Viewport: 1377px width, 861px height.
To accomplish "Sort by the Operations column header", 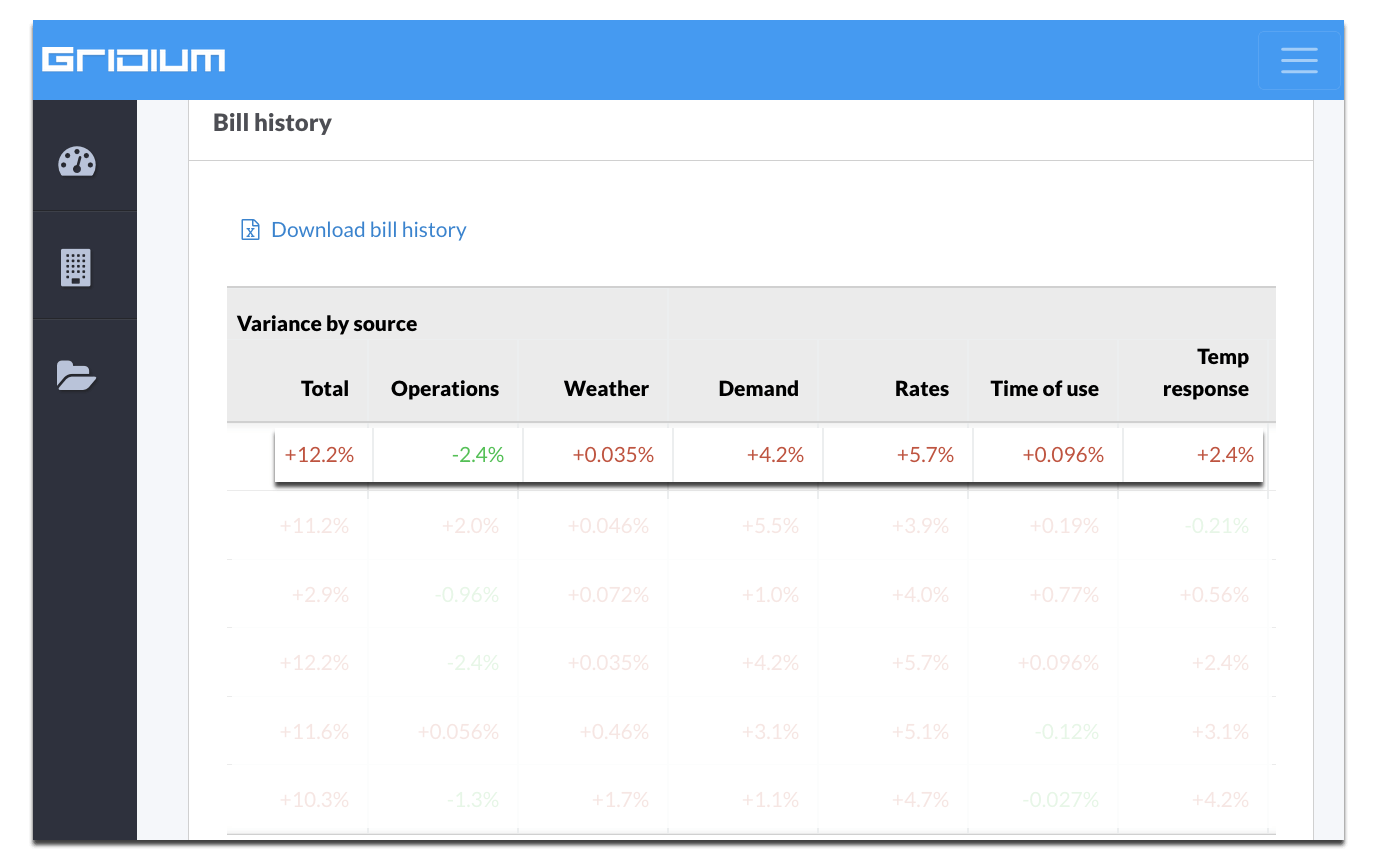I will point(444,389).
